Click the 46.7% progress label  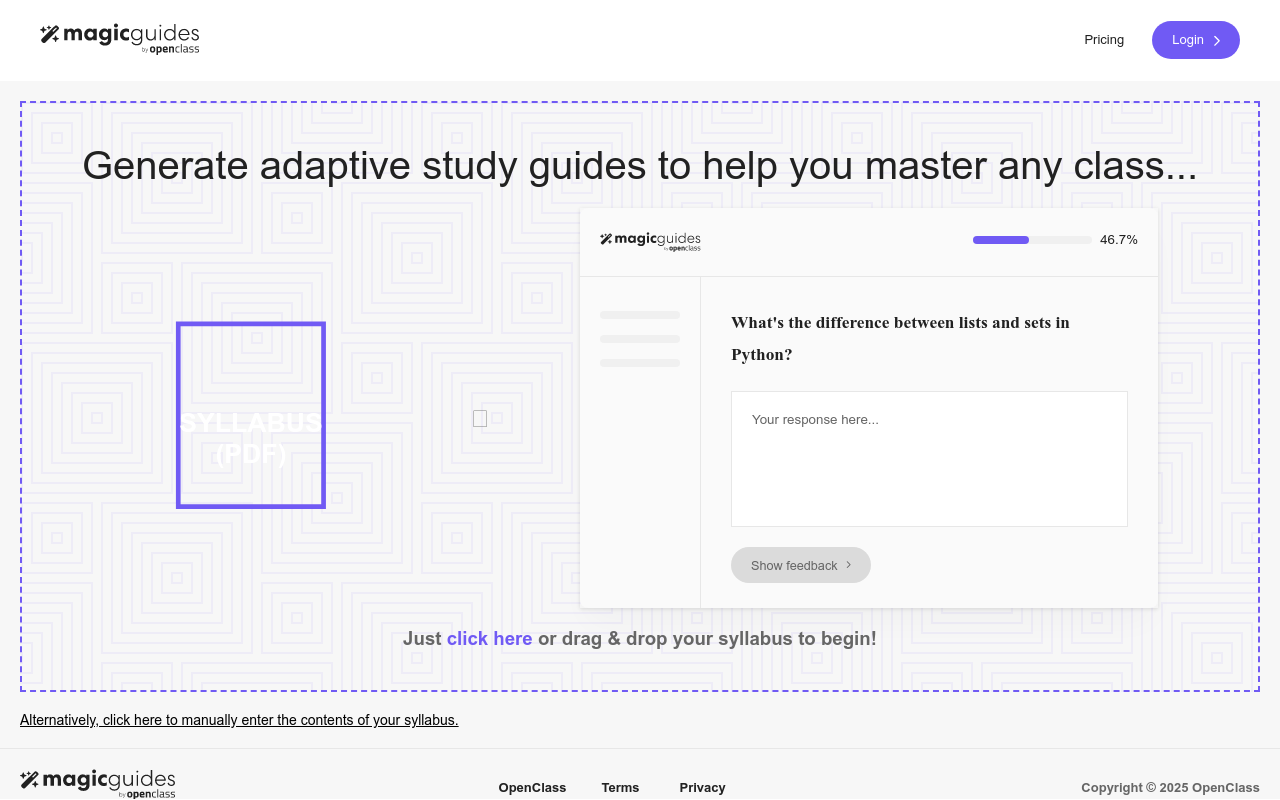1118,240
